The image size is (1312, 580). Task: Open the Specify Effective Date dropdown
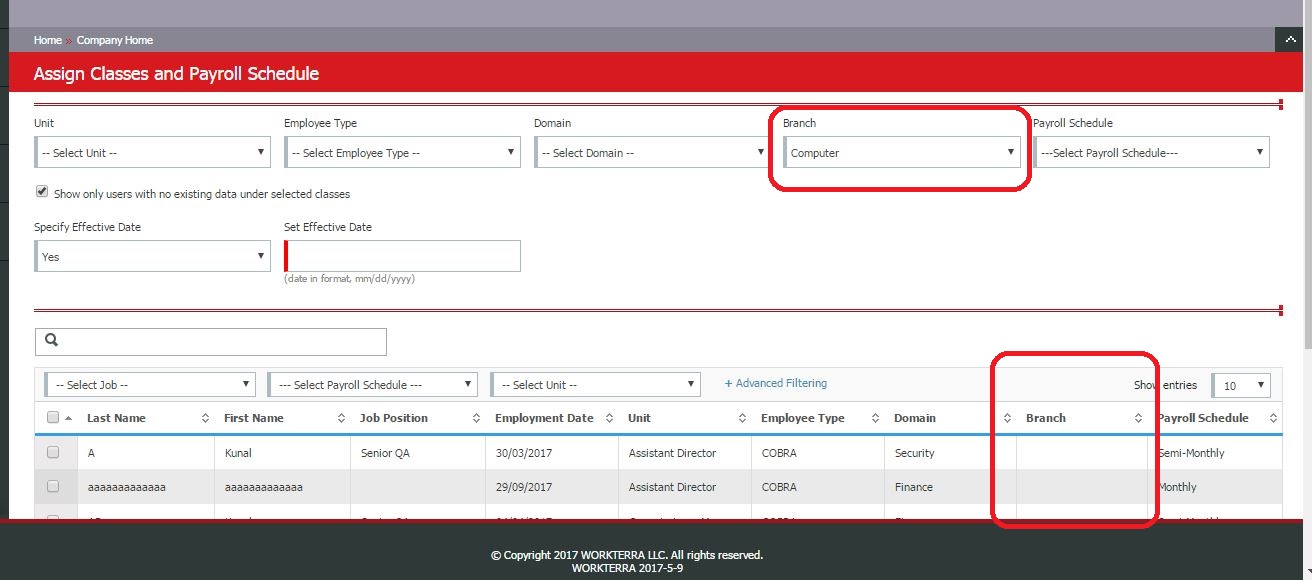152,257
